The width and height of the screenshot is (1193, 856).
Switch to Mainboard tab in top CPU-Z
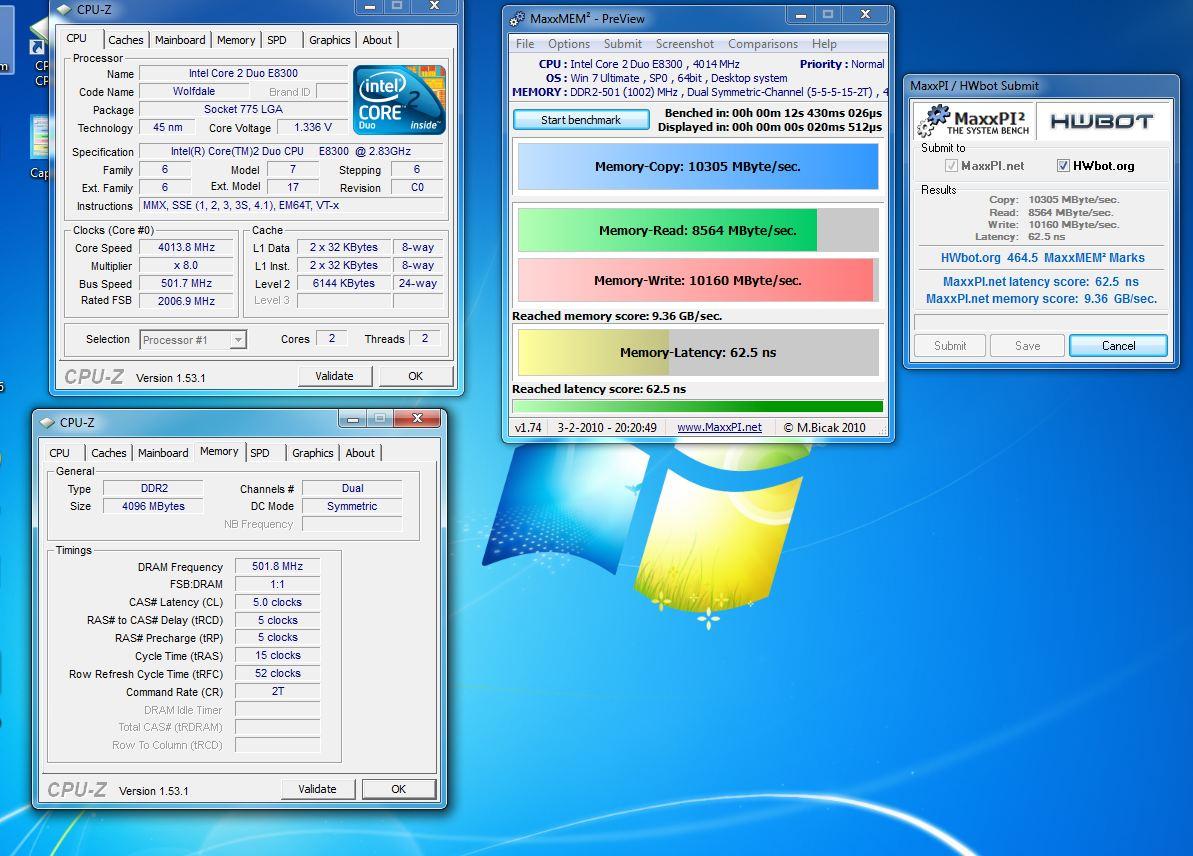(180, 40)
